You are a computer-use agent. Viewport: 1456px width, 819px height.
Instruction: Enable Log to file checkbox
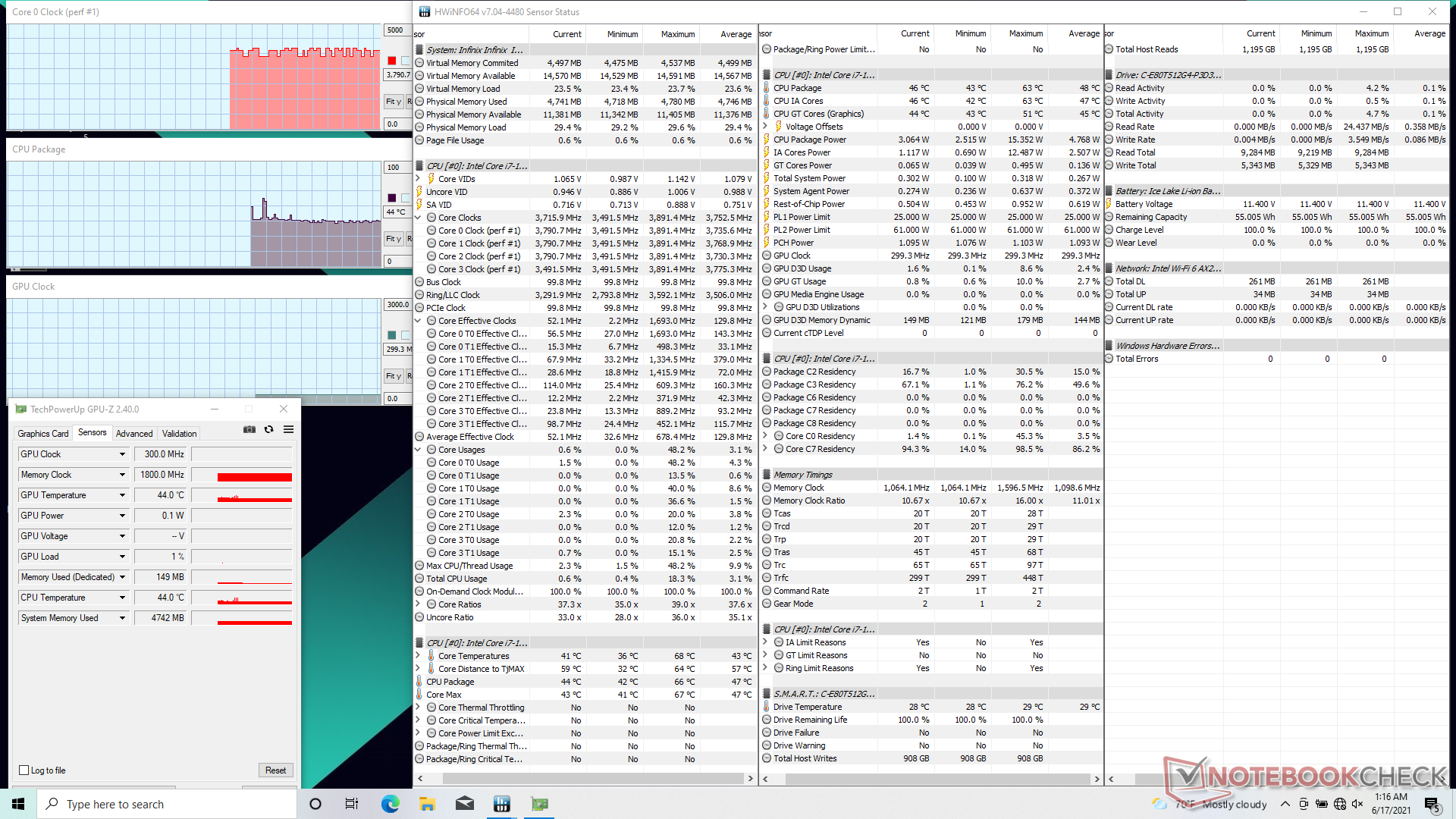[x=24, y=770]
